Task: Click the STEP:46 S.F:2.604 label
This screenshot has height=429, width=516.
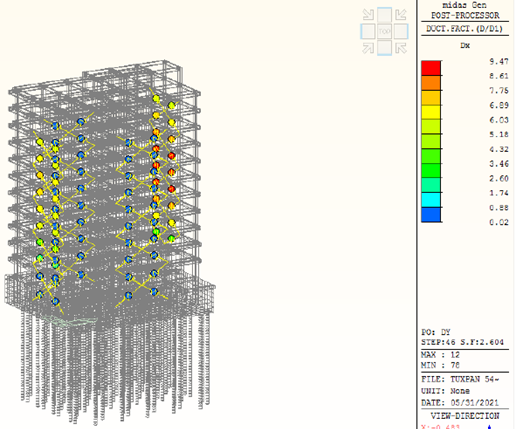Action: pos(462,342)
